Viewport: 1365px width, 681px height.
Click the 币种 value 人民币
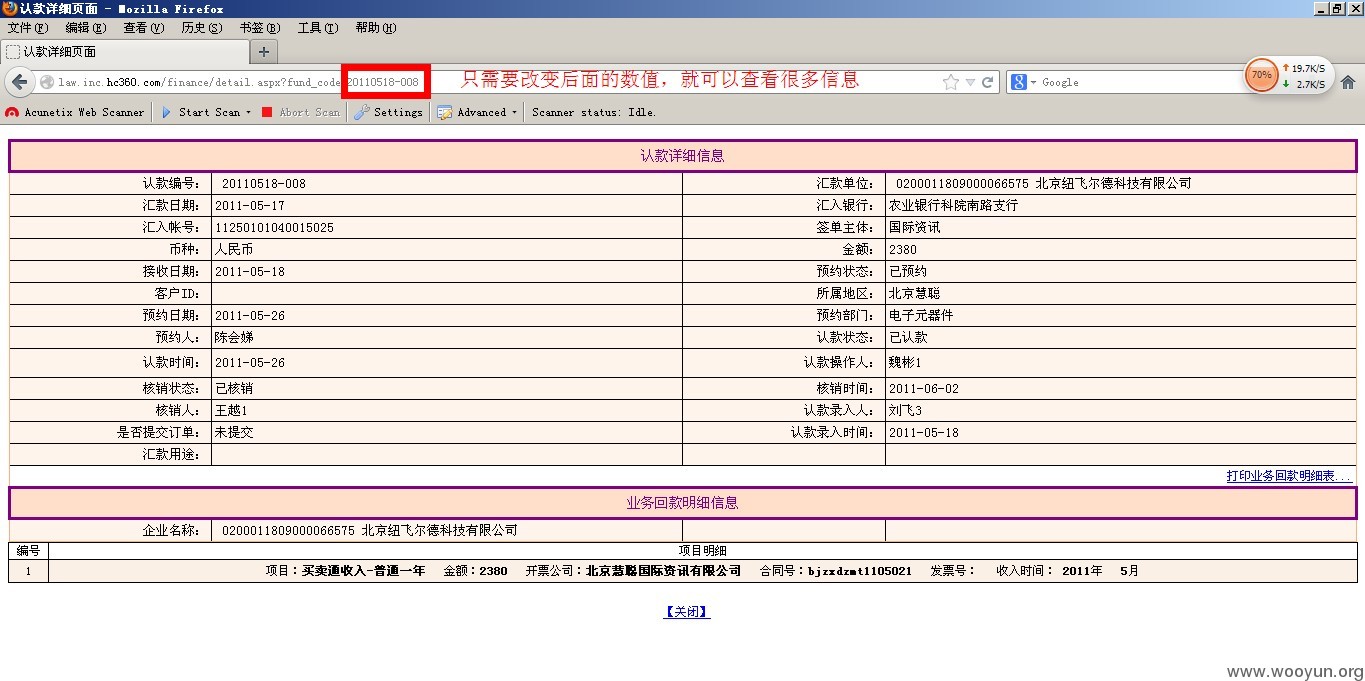[x=234, y=250]
